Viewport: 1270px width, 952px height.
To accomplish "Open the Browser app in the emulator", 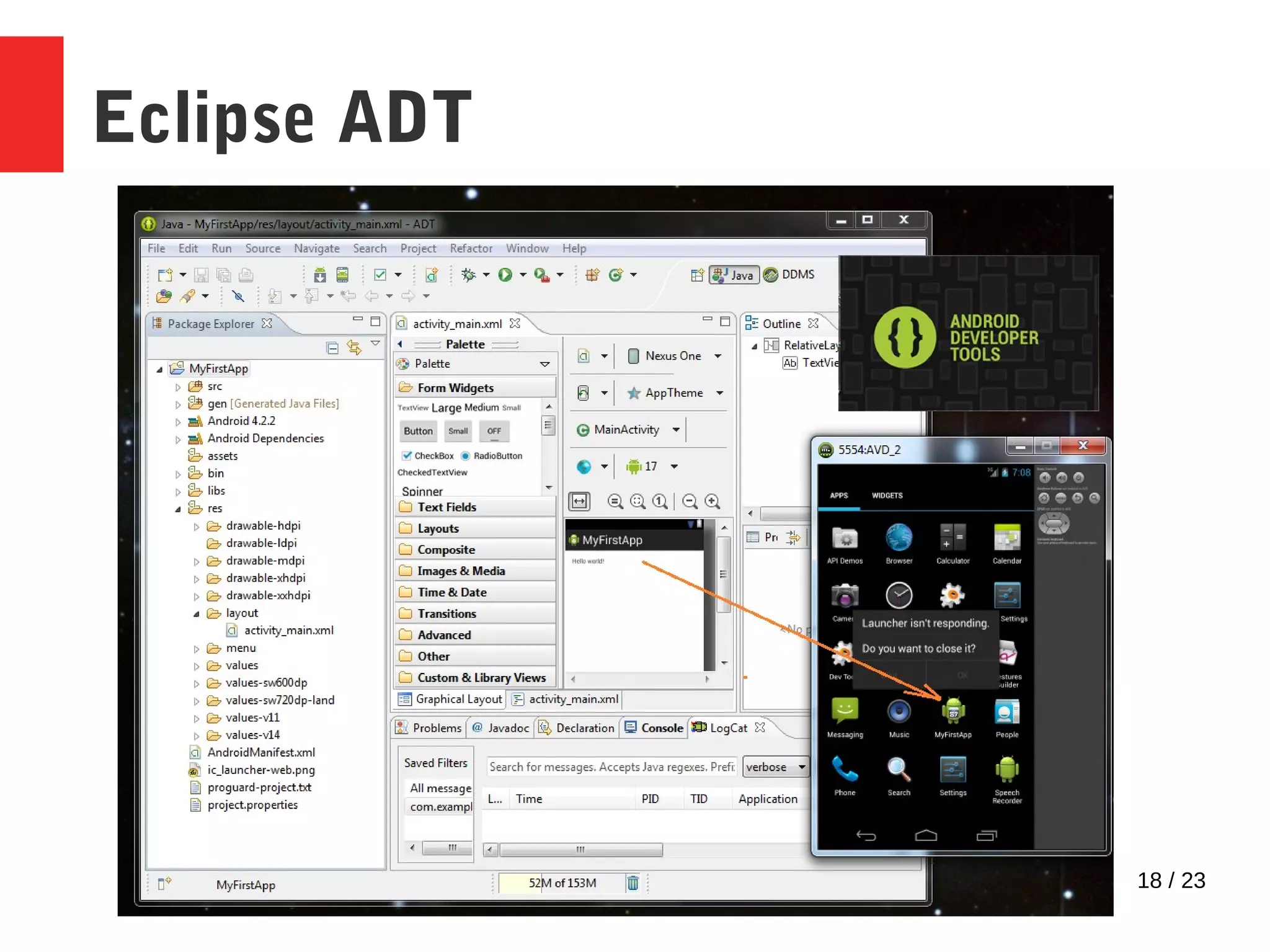I will click(x=899, y=543).
